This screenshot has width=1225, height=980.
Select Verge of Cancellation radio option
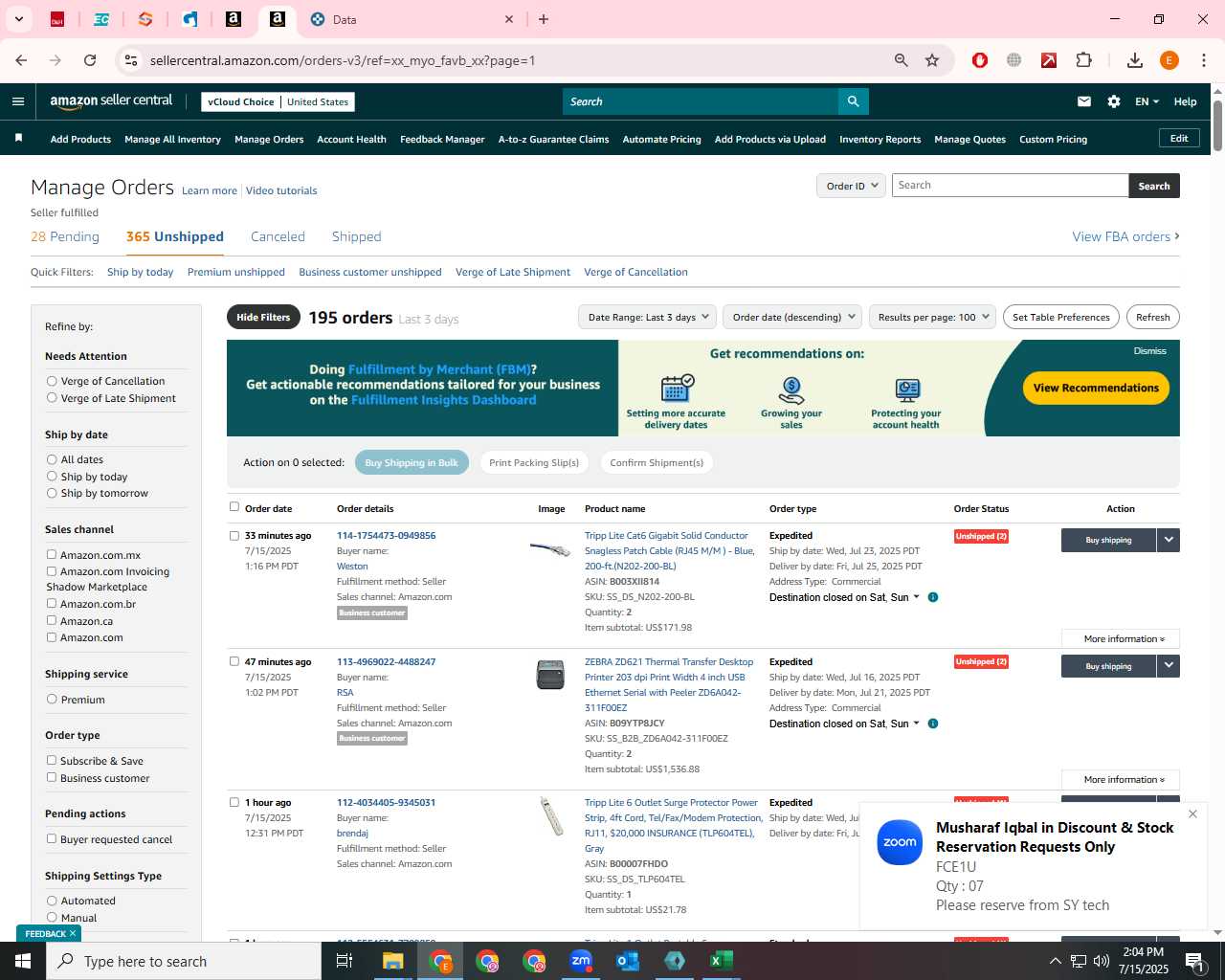(x=52, y=381)
